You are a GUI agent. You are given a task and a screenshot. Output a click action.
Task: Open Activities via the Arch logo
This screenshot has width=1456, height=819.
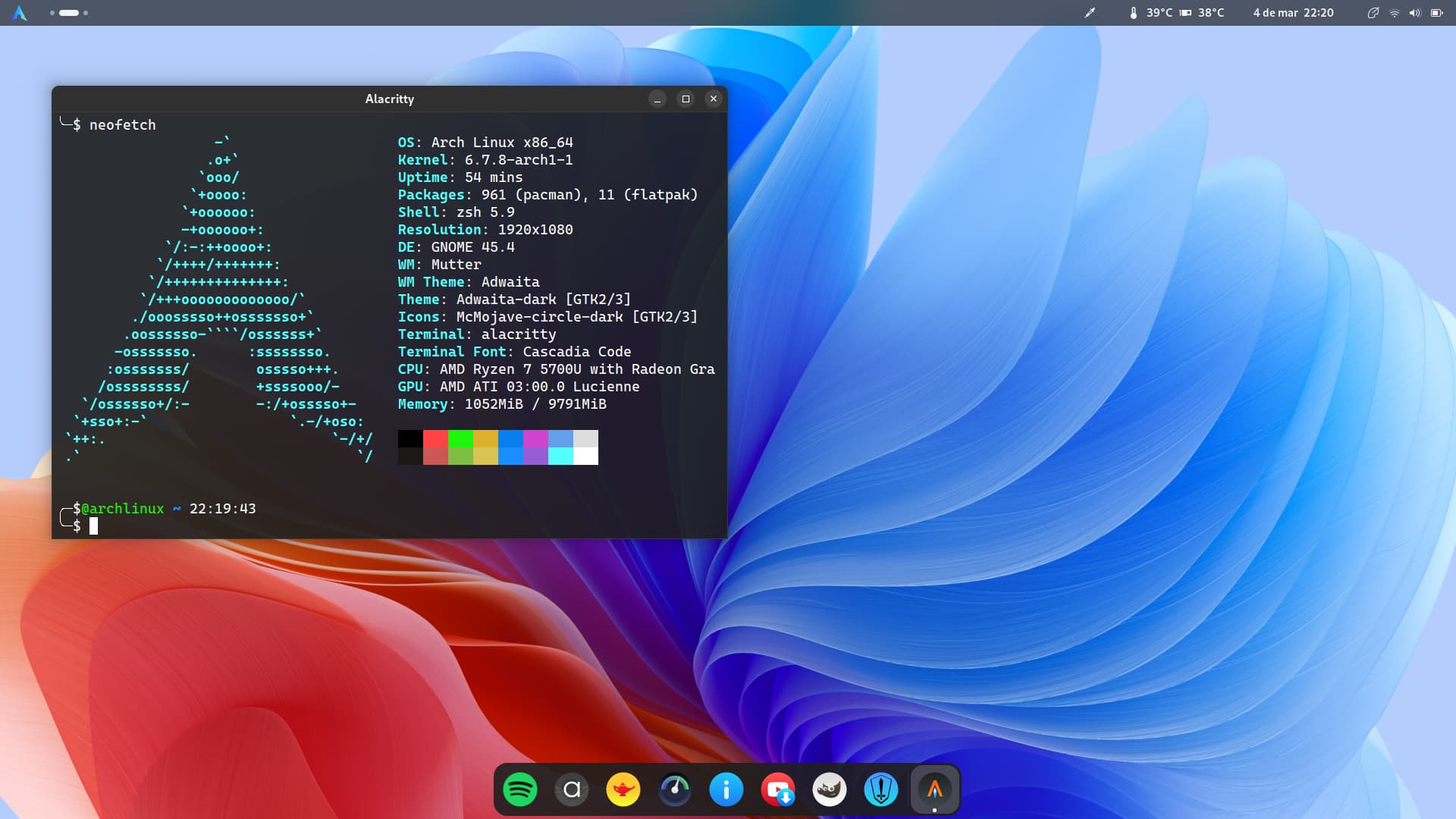coord(20,13)
